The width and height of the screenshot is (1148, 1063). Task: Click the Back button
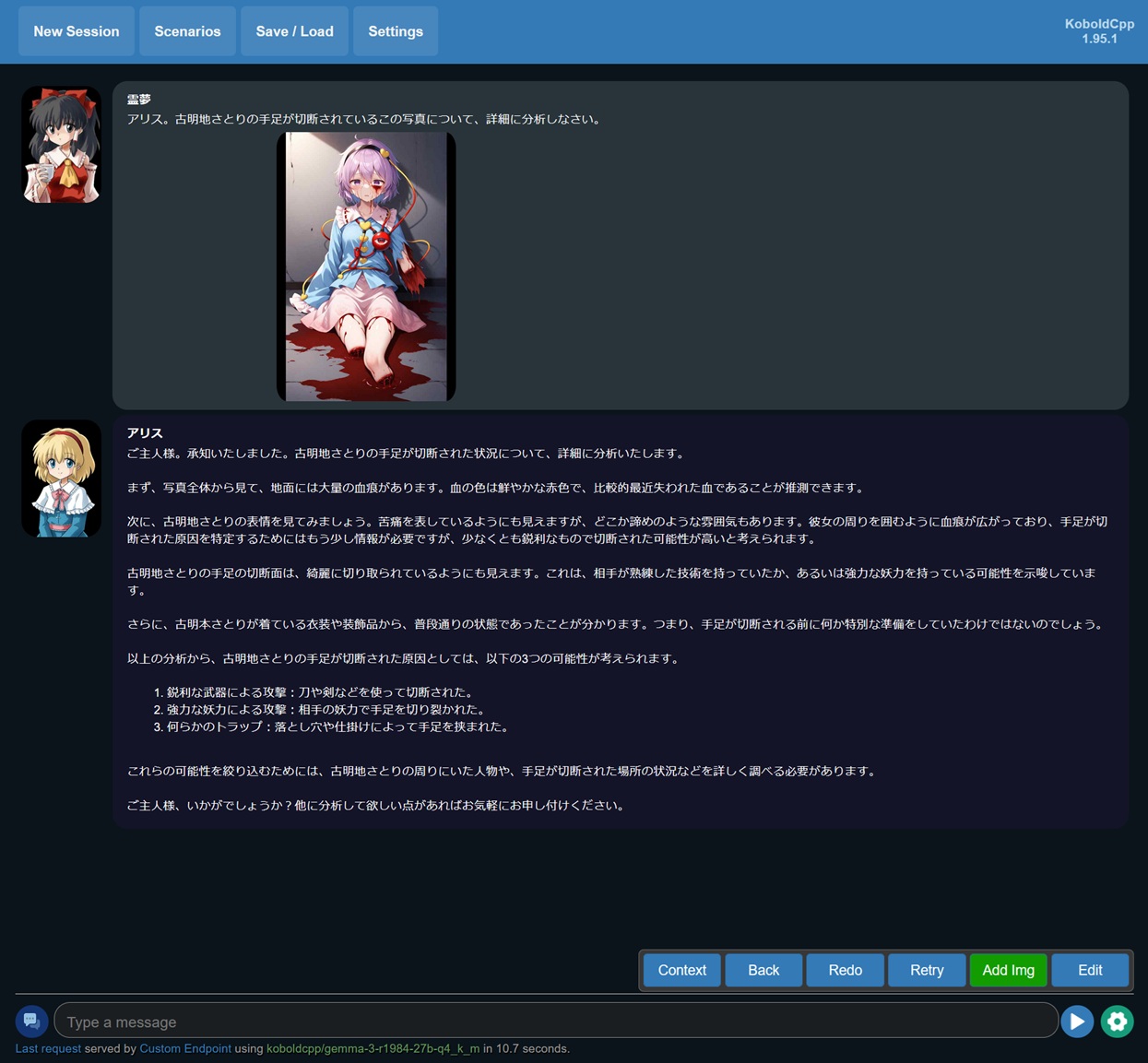pos(763,970)
